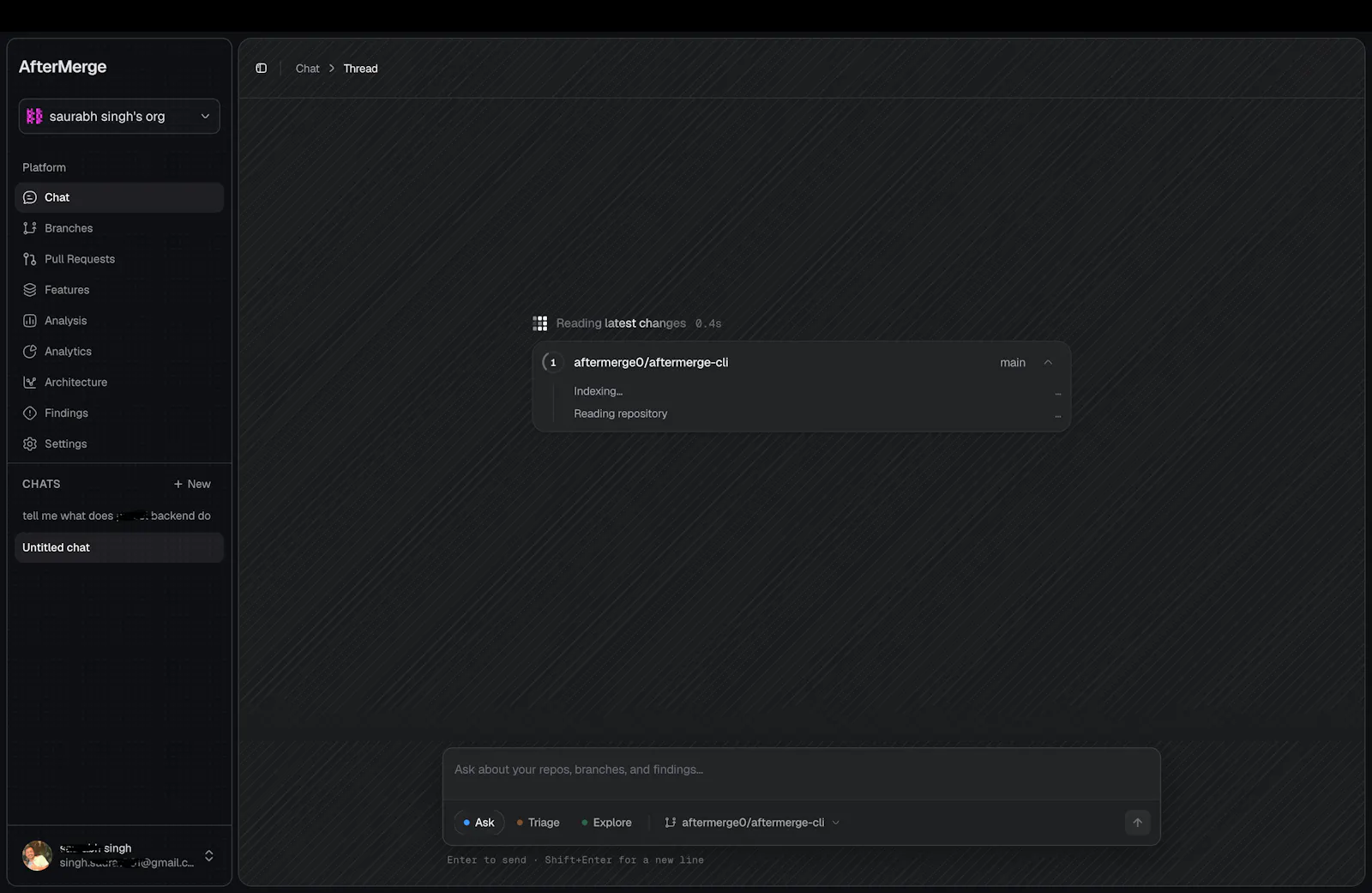This screenshot has height=893, width=1372.
Task: Click the org avatar icon
Action: click(34, 117)
